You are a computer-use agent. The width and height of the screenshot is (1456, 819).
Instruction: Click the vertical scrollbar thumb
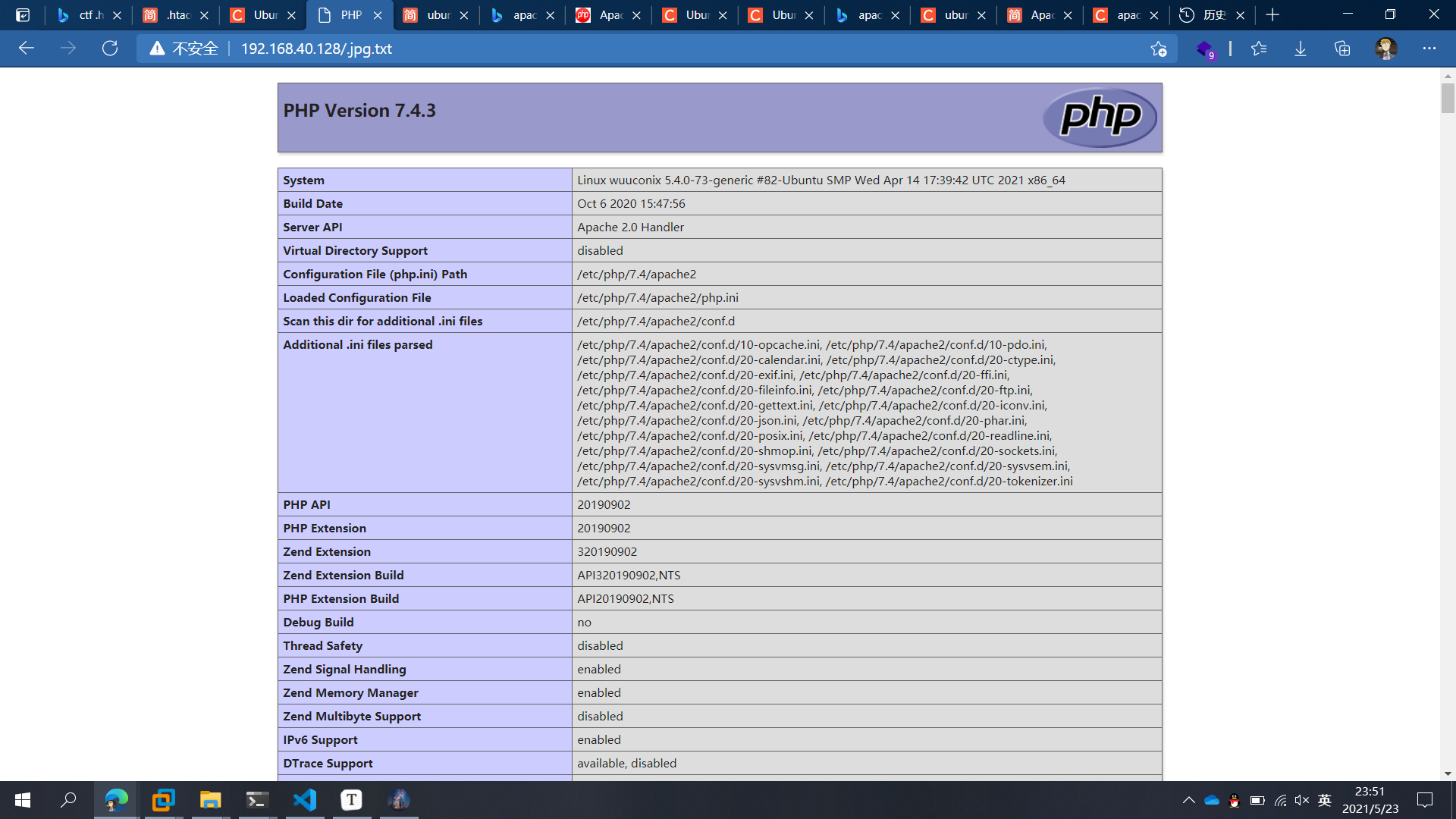point(1448,97)
